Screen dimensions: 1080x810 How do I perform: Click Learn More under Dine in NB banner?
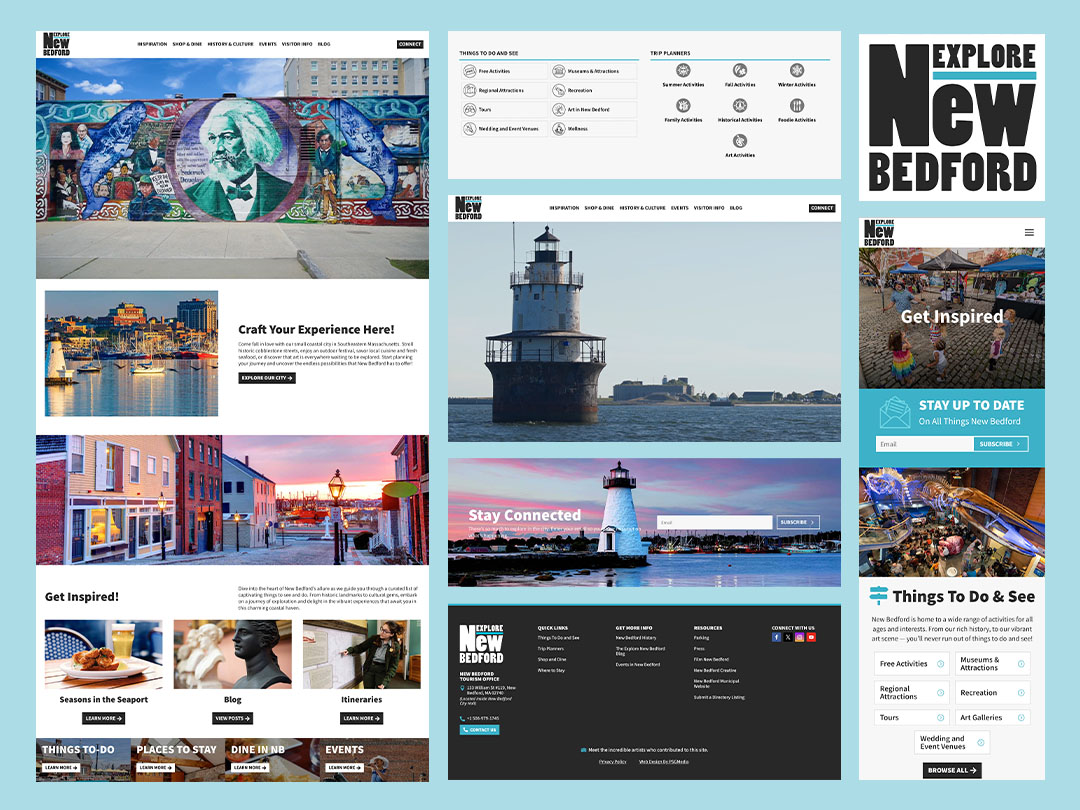(x=250, y=767)
